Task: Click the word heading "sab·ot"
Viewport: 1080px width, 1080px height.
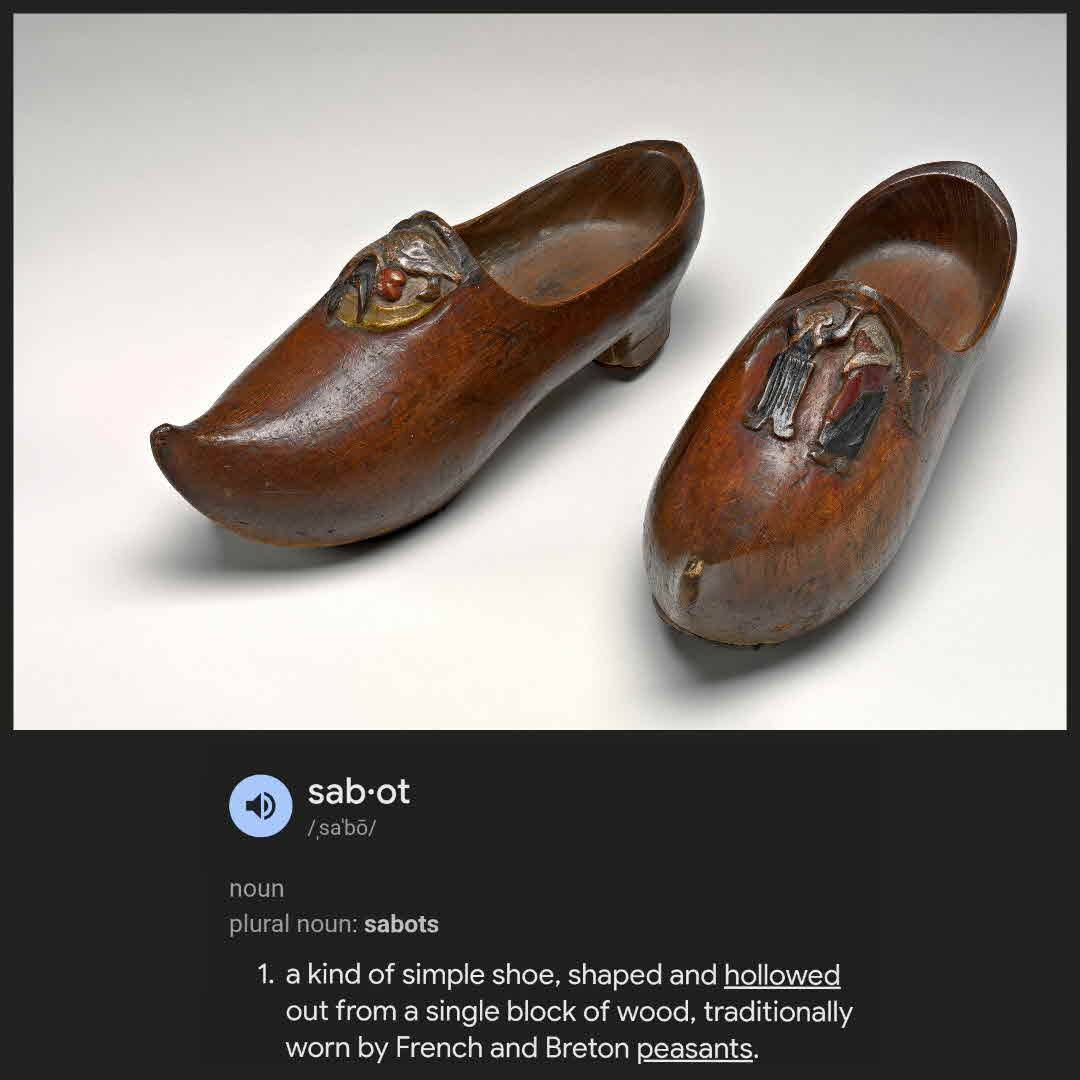Action: (358, 791)
